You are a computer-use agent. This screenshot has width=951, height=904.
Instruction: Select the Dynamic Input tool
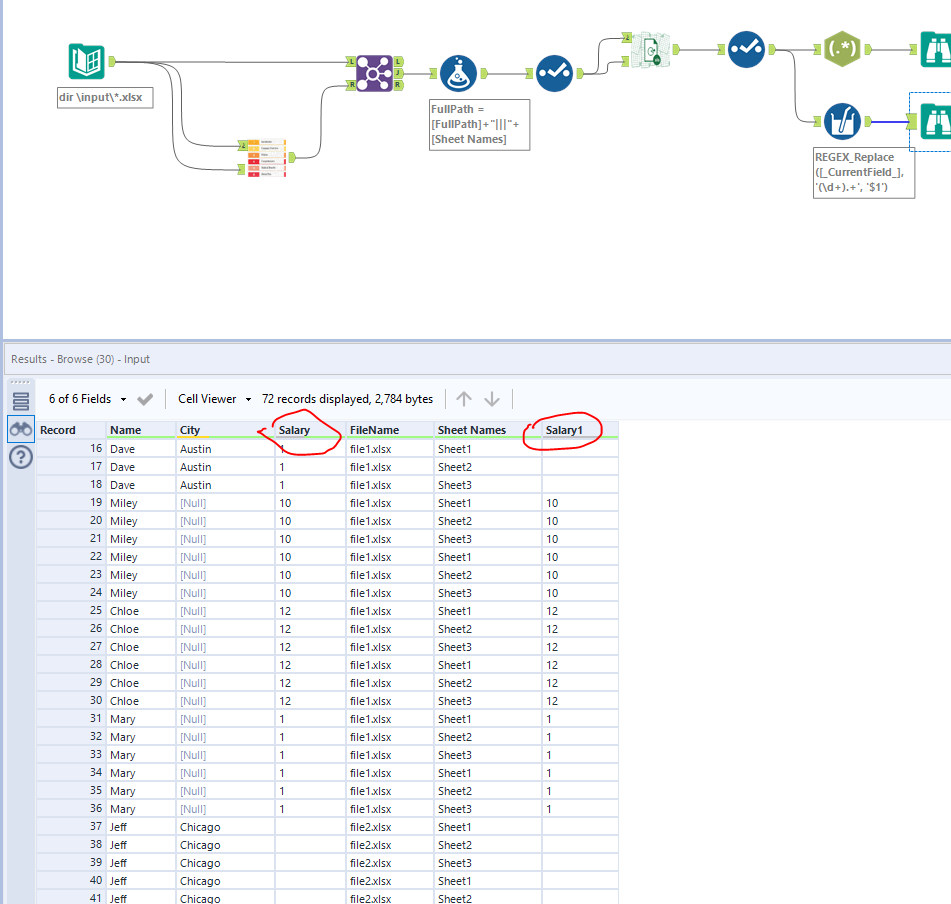pos(649,49)
